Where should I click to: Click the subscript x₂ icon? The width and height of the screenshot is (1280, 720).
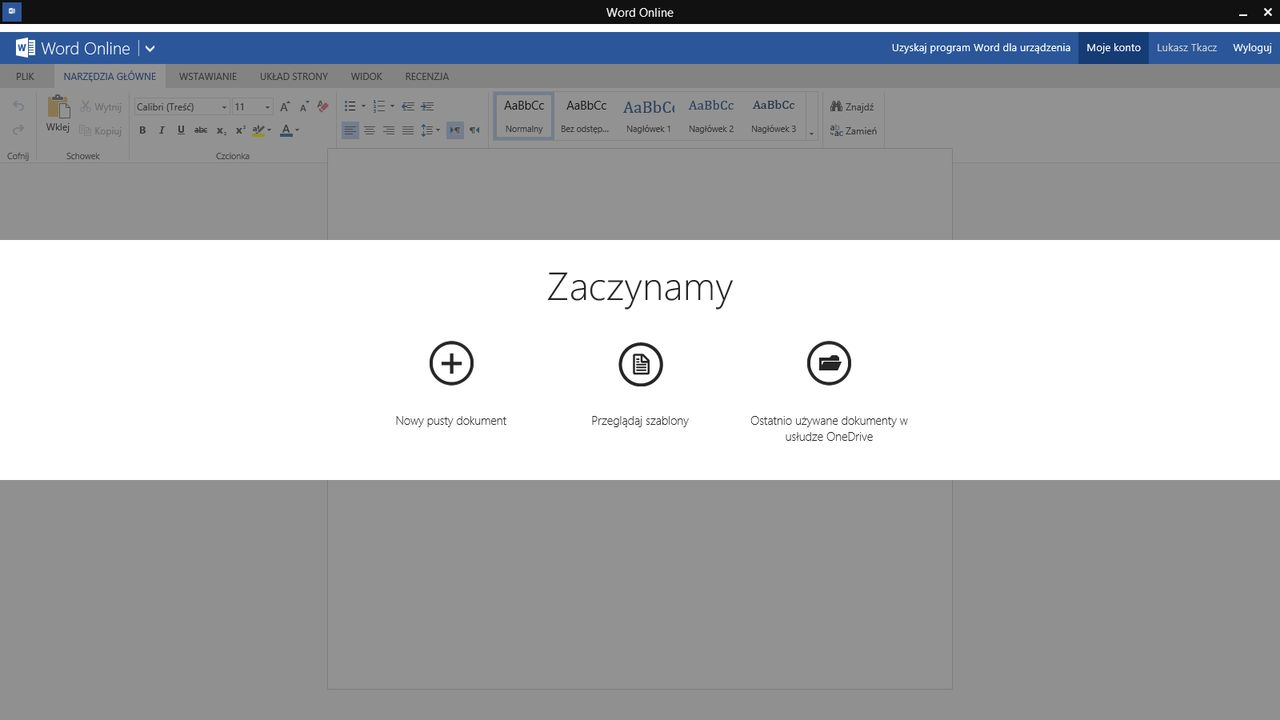point(221,130)
